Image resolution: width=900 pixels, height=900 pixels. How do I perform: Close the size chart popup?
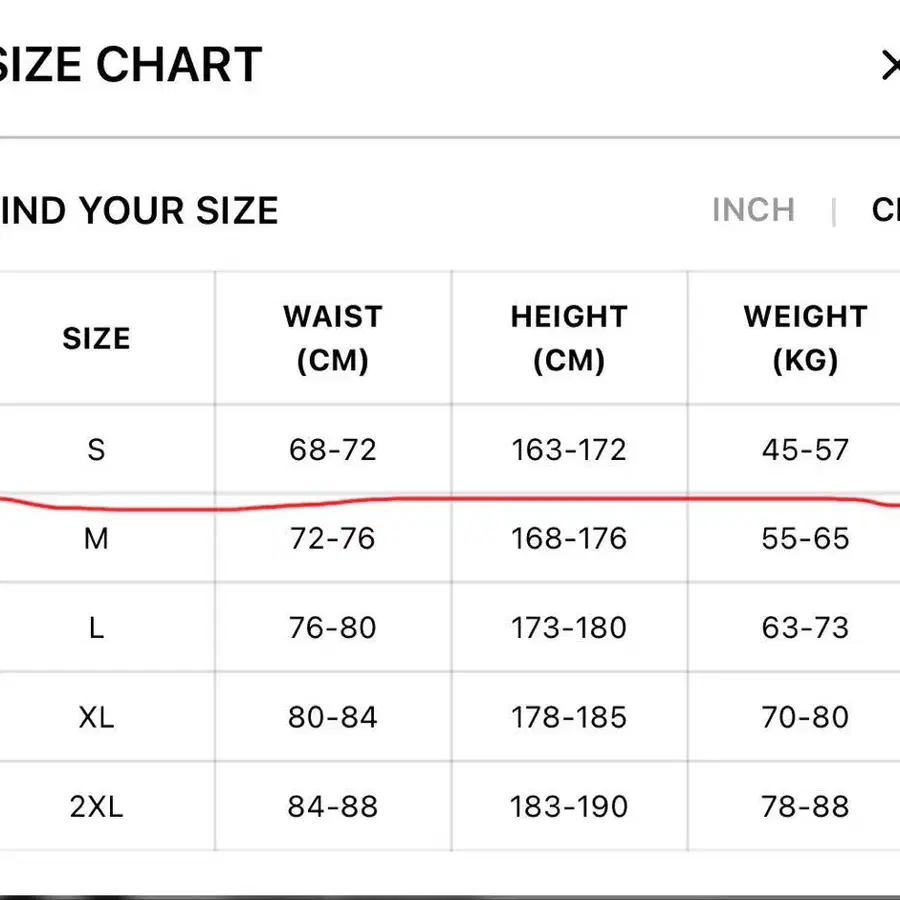[x=889, y=66]
